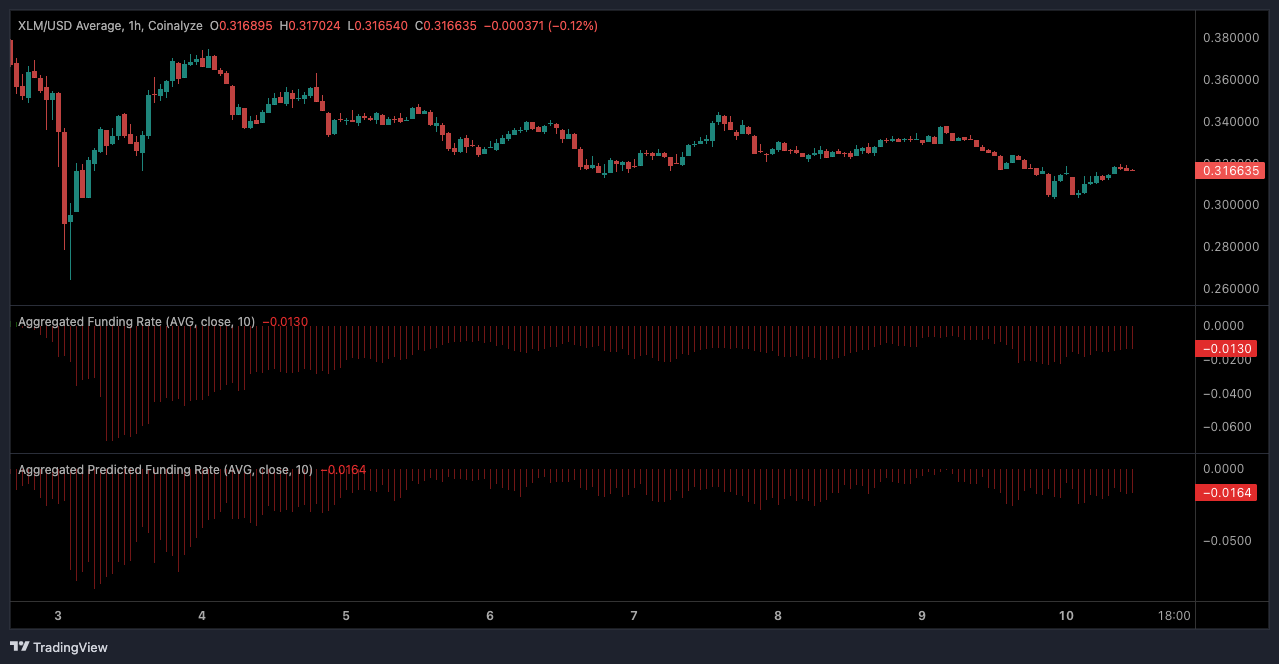Click date label 10 on time axis
This screenshot has width=1279, height=664.
(1066, 616)
